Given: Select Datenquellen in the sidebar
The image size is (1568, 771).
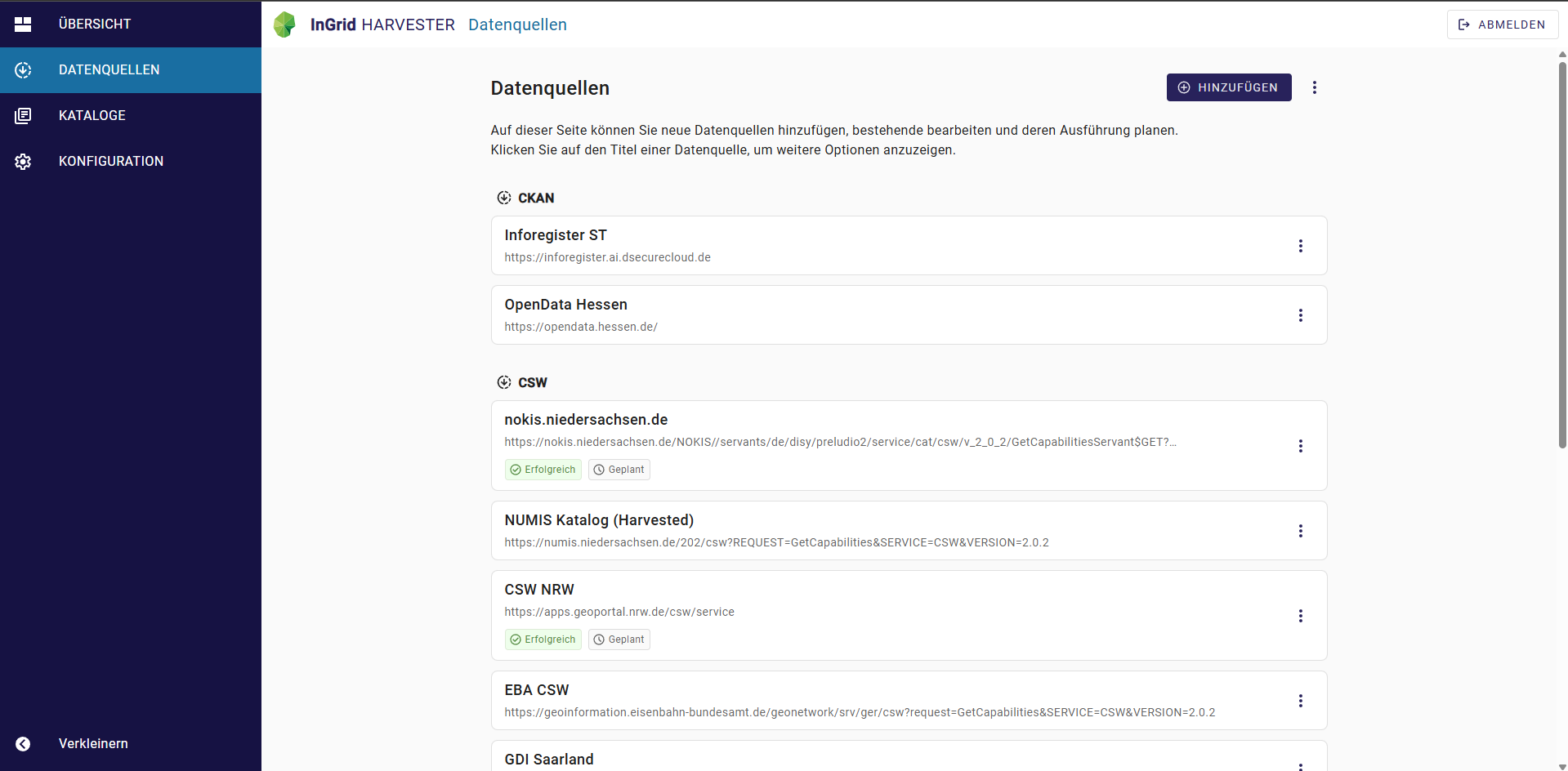Looking at the screenshot, I should (x=131, y=70).
